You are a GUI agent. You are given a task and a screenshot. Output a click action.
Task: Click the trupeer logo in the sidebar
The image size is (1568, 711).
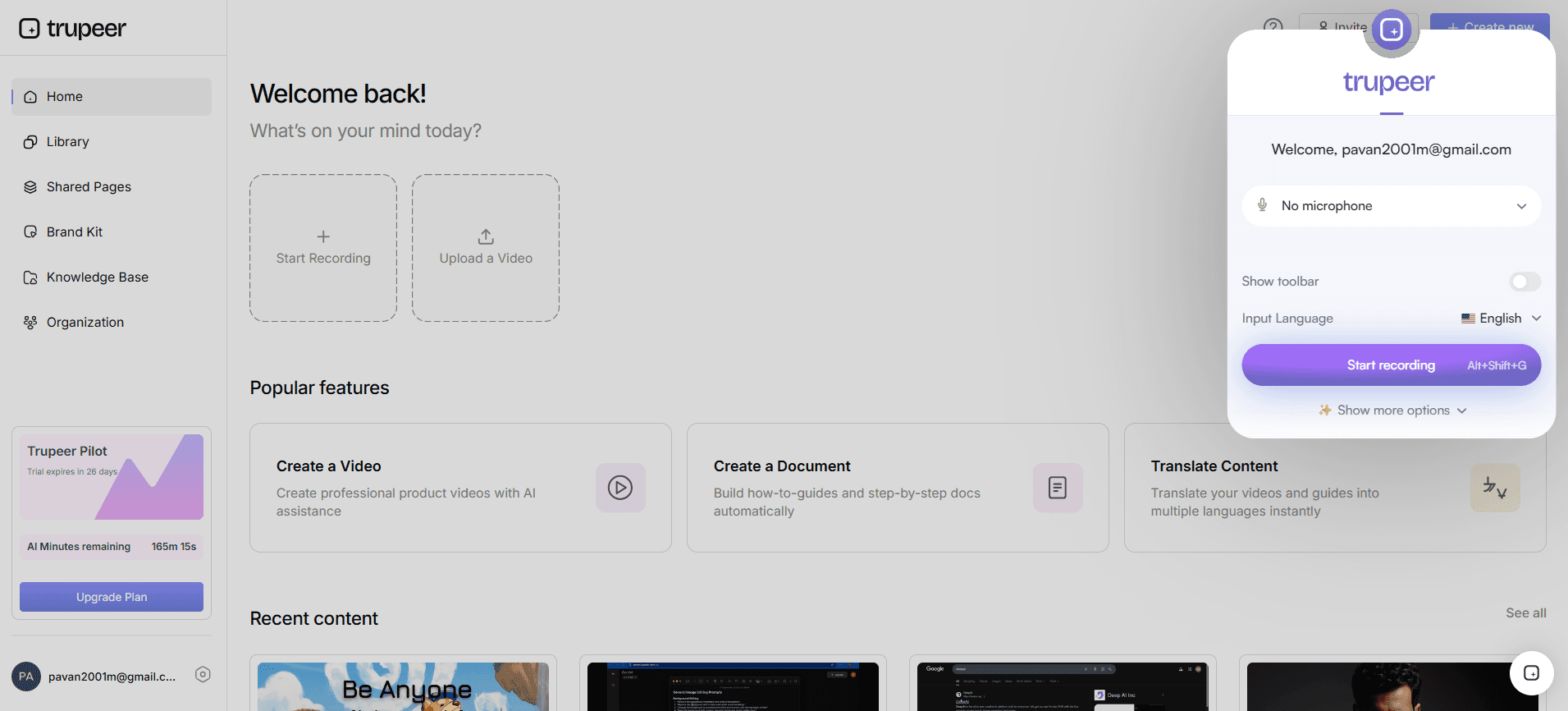(72, 29)
